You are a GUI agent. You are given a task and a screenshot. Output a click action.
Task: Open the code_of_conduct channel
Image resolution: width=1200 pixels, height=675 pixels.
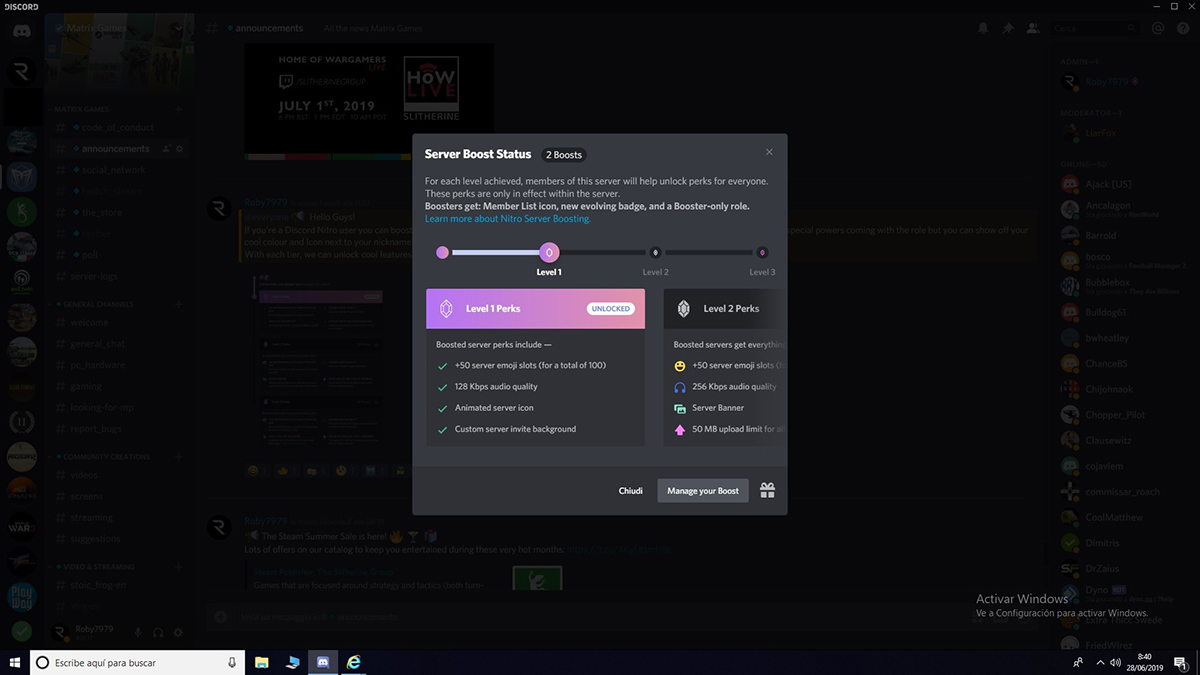pos(118,127)
